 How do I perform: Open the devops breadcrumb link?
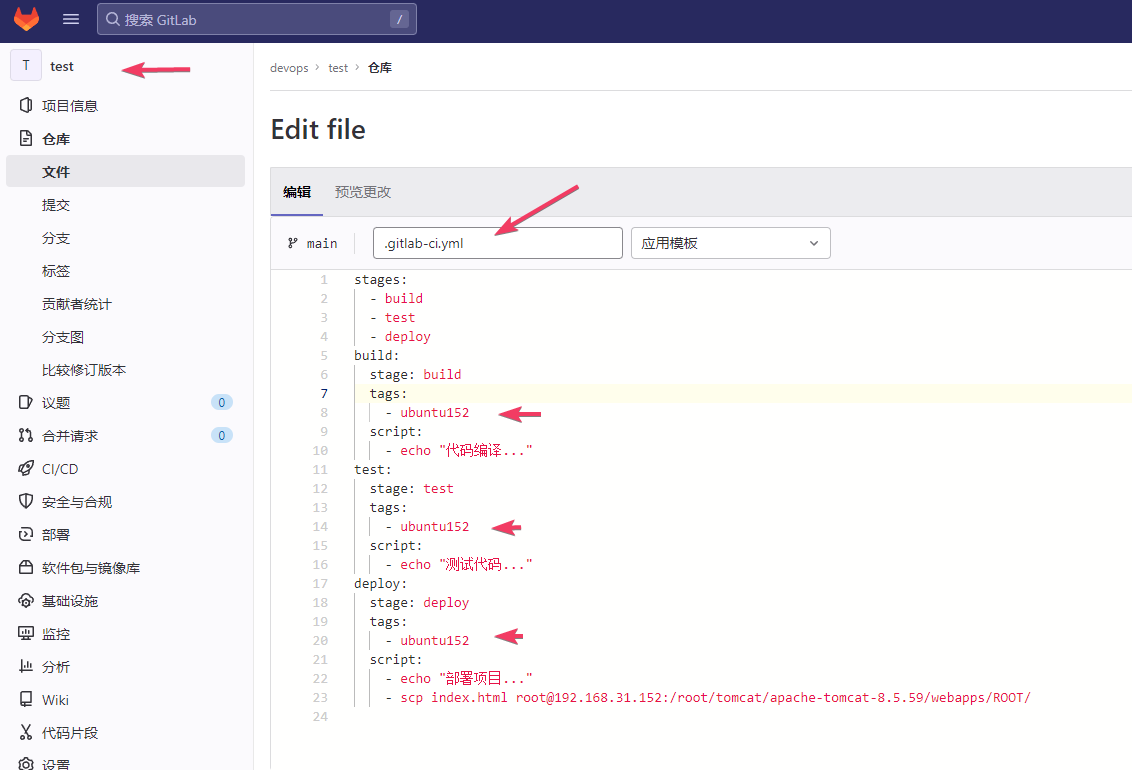click(x=289, y=67)
